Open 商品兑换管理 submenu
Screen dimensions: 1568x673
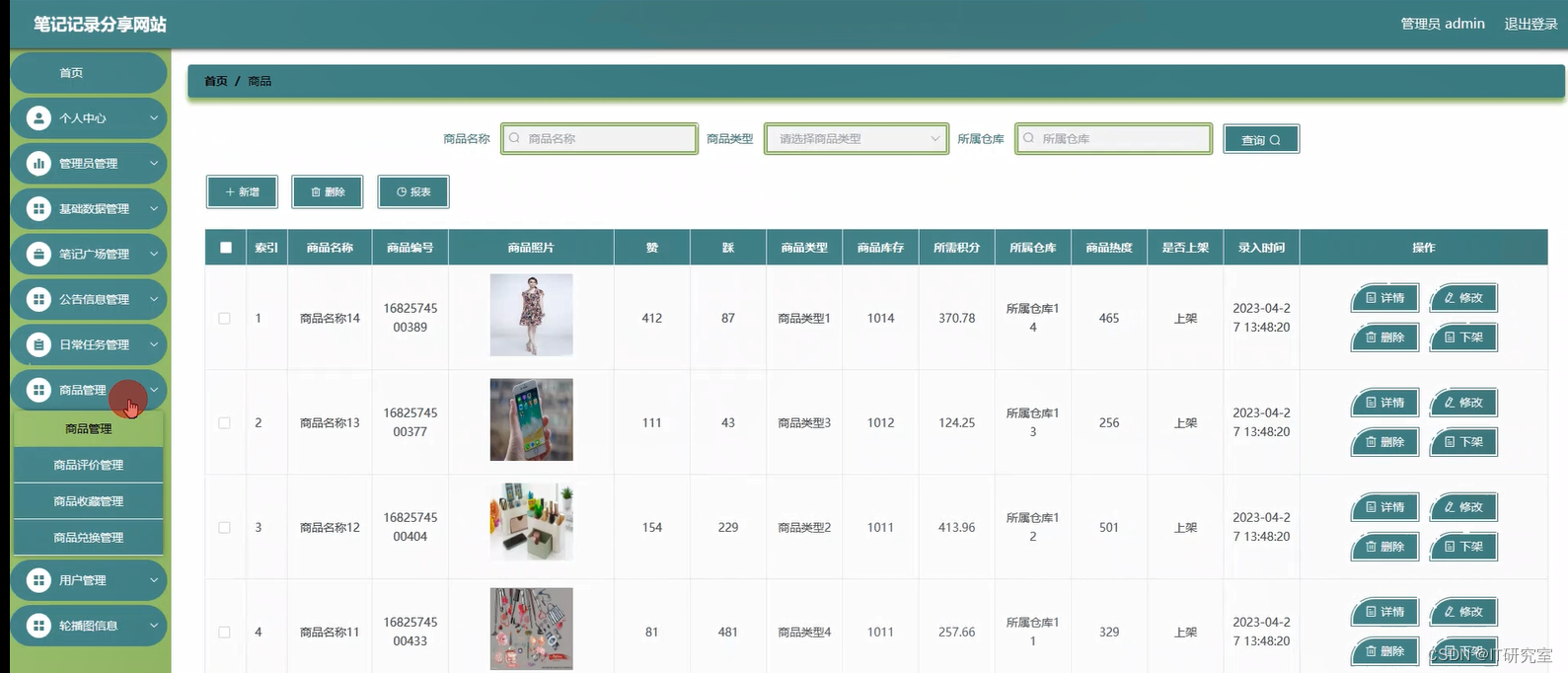pyautogui.click(x=89, y=538)
